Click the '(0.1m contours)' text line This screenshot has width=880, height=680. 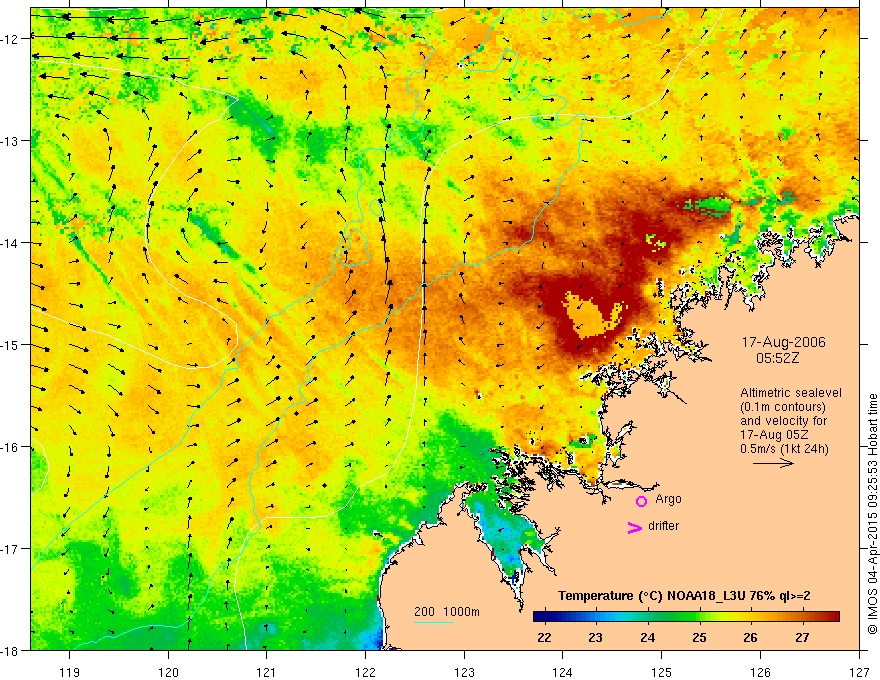[783, 407]
